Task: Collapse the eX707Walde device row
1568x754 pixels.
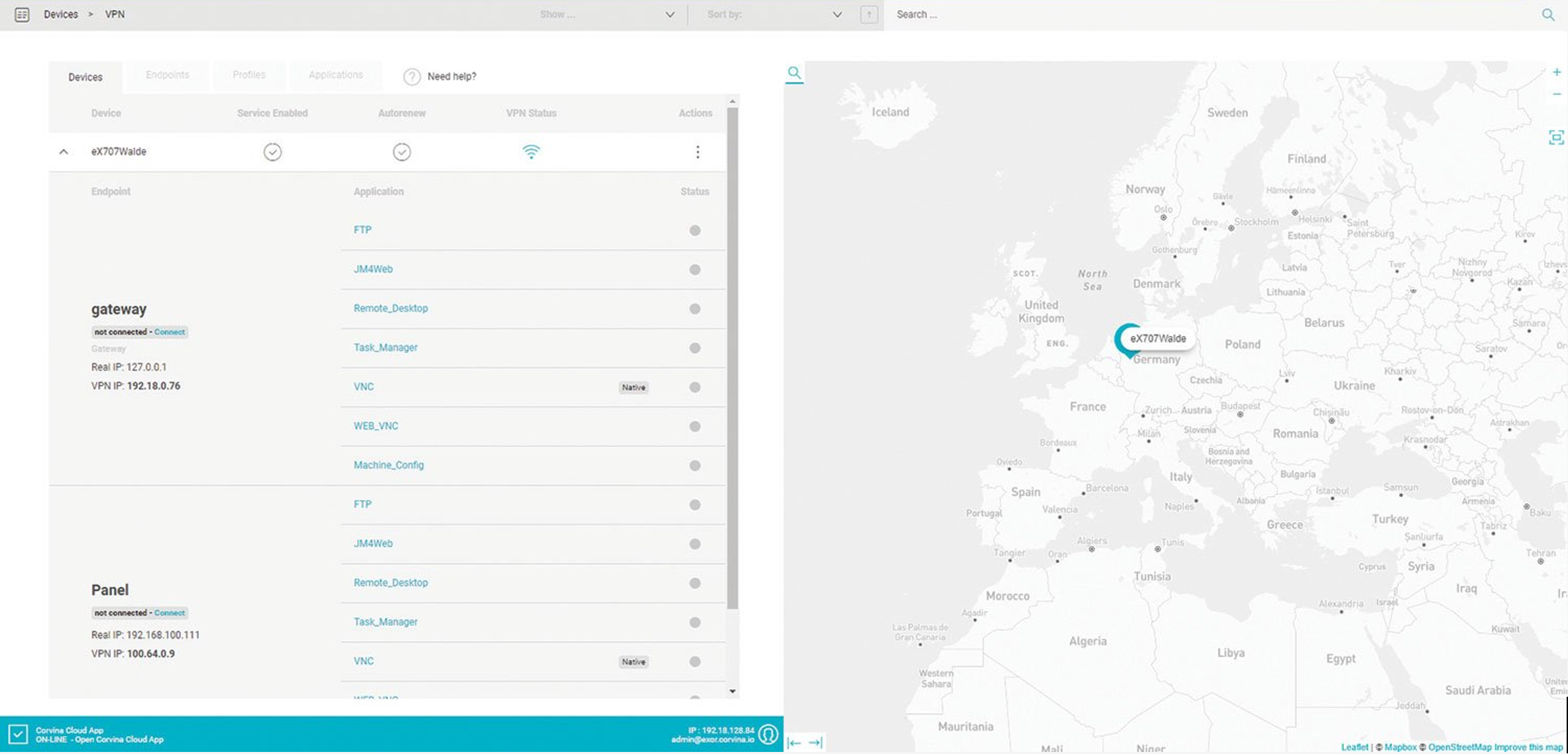Action: click(63, 151)
